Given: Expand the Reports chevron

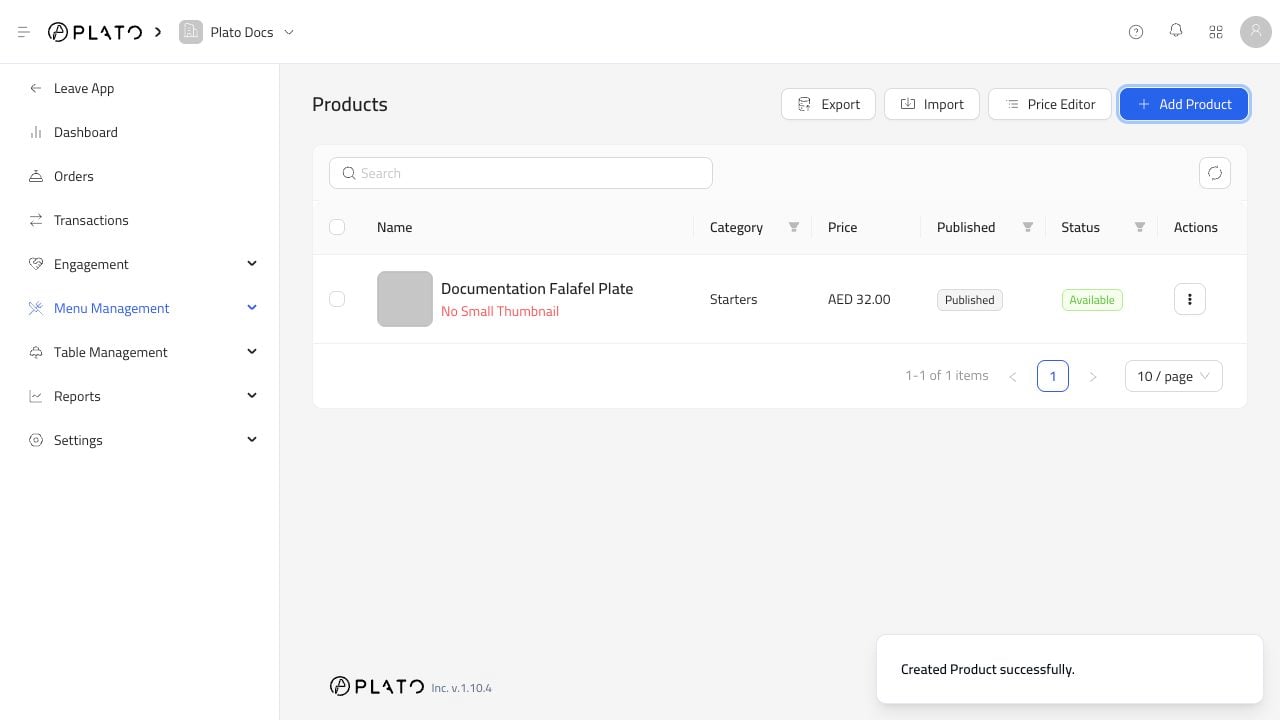Looking at the screenshot, I should click(252, 396).
